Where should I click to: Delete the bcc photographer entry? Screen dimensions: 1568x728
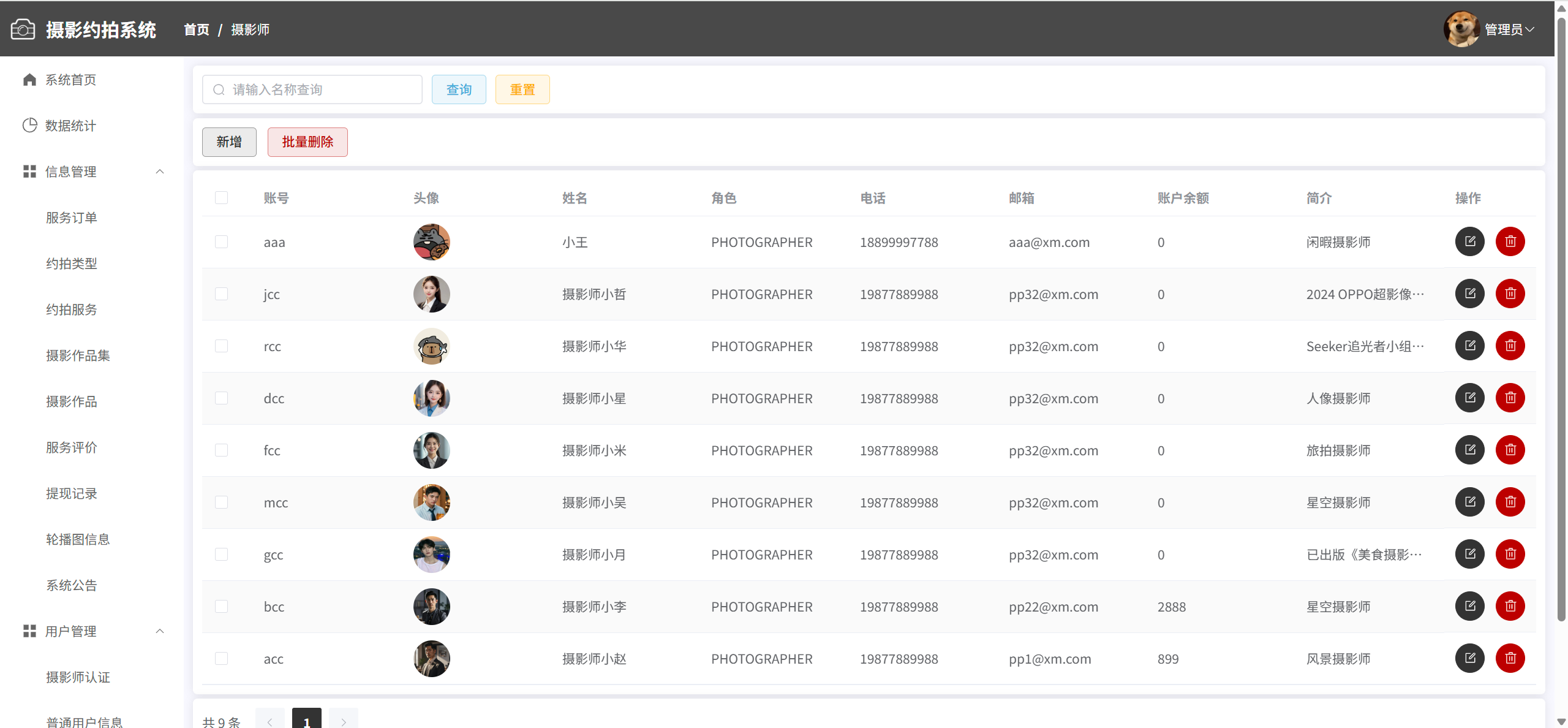(1510, 606)
